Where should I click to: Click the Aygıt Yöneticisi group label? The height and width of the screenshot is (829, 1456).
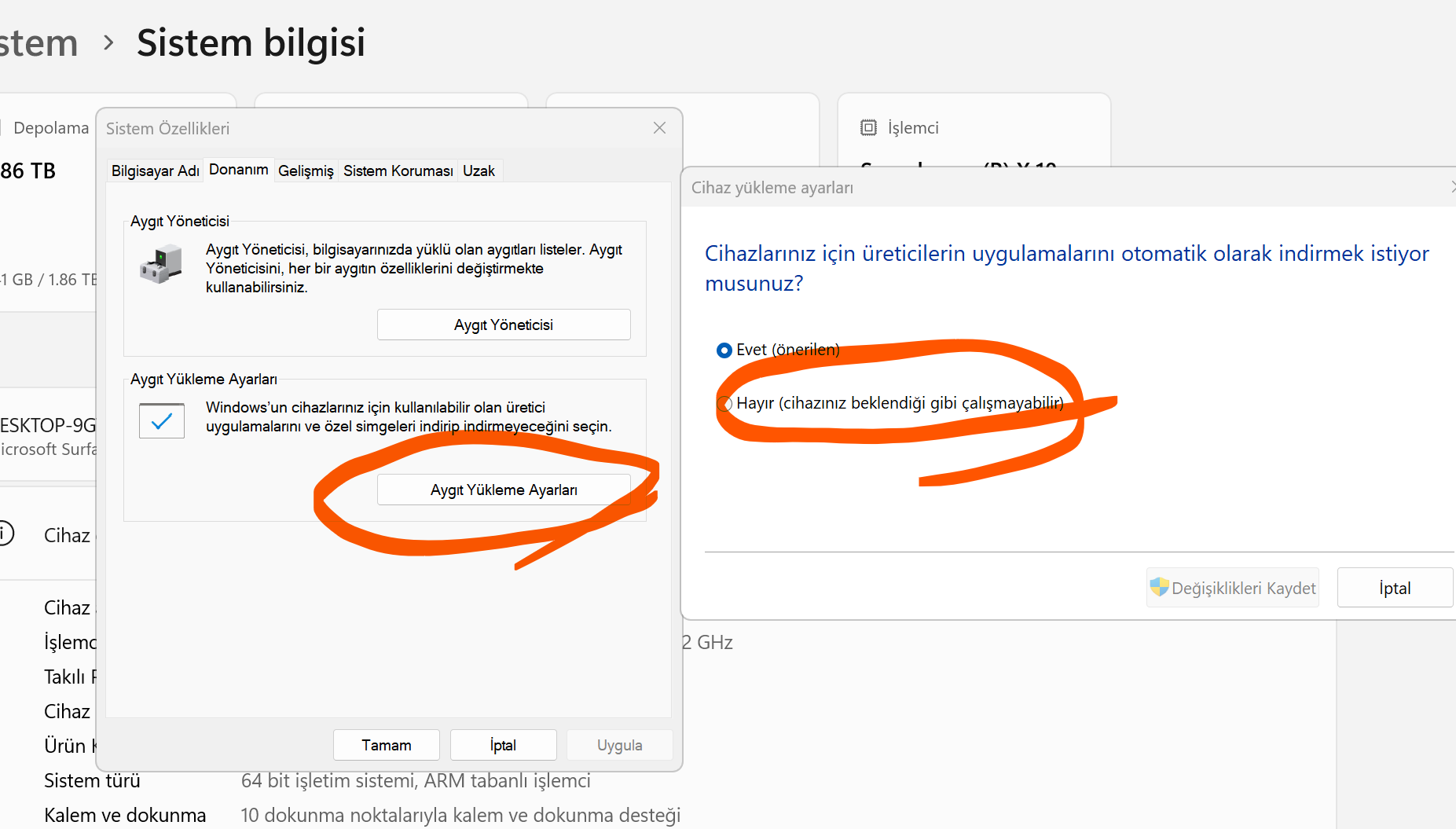point(180,221)
